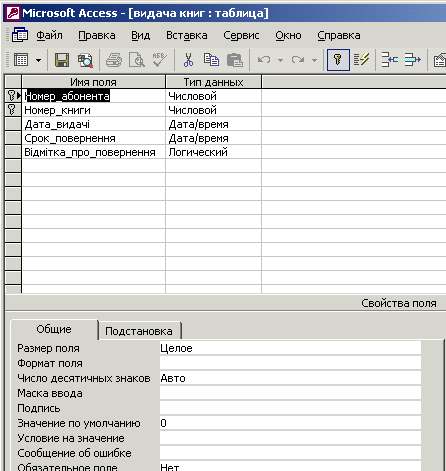
Task: Click Числовой data type of Номер_абонента
Action: (x=214, y=96)
